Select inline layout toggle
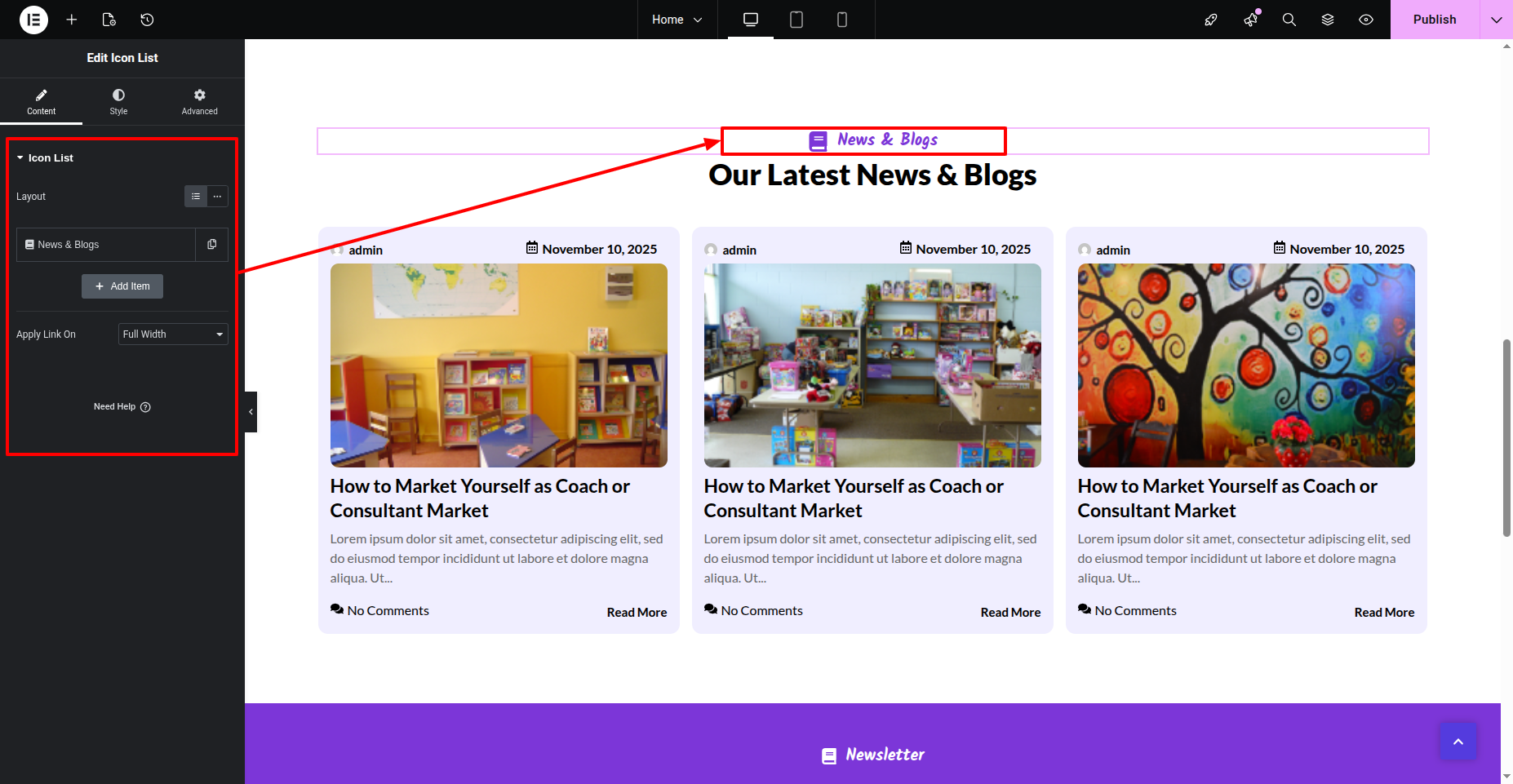 pos(217,197)
